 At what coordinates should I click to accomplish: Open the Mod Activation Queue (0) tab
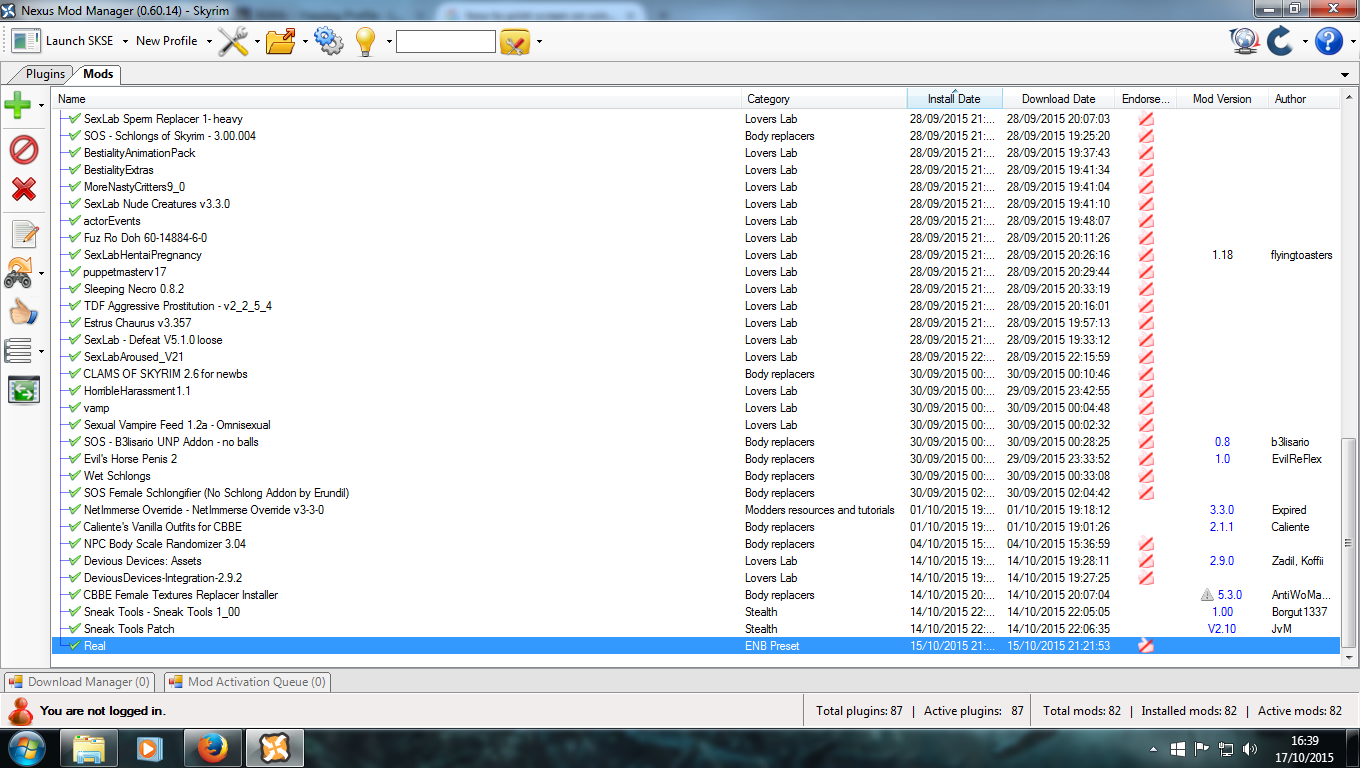click(x=247, y=682)
